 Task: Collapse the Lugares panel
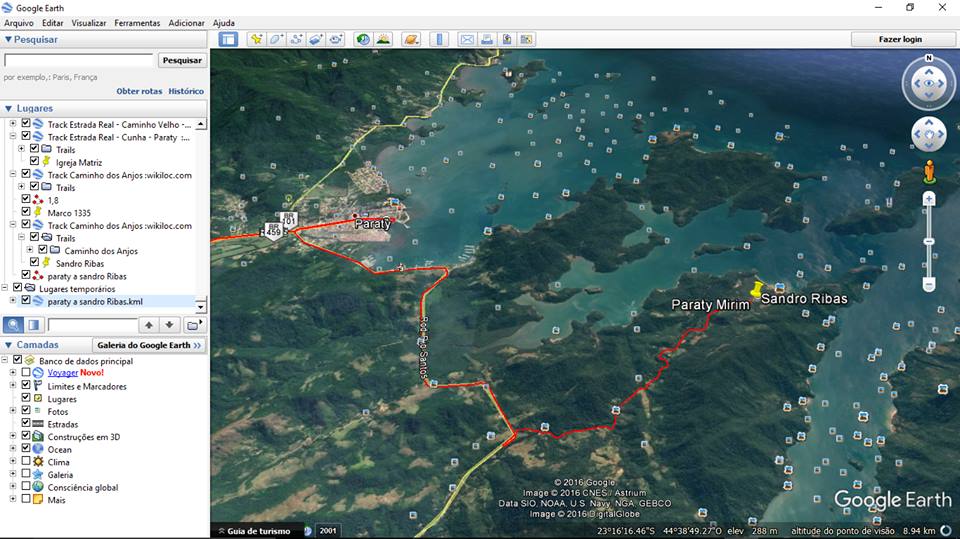pyautogui.click(x=8, y=108)
